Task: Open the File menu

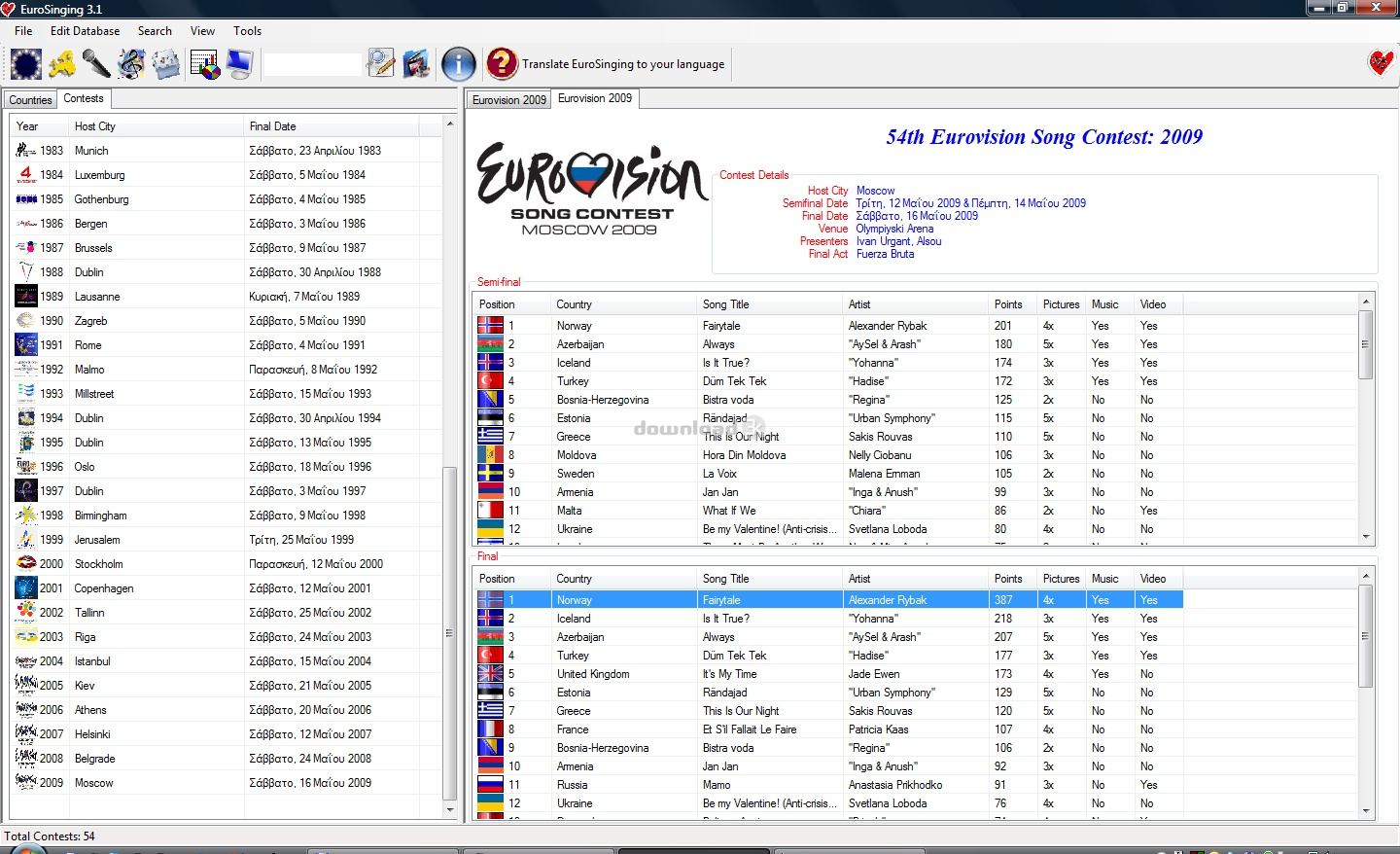Action: click(23, 31)
